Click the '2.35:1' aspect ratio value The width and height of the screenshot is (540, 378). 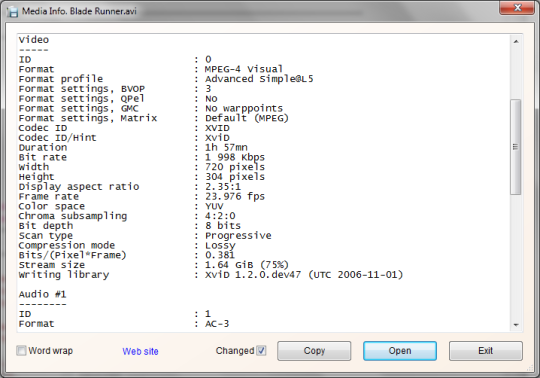click(x=223, y=187)
